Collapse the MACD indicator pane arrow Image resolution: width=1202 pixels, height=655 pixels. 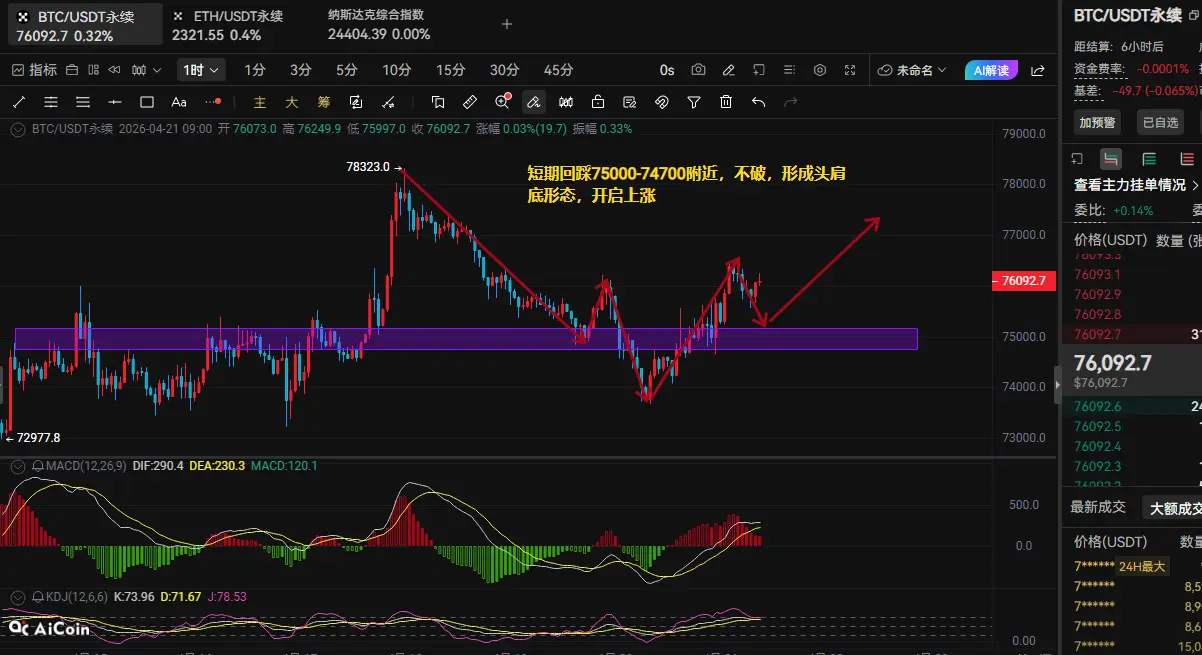point(17,466)
